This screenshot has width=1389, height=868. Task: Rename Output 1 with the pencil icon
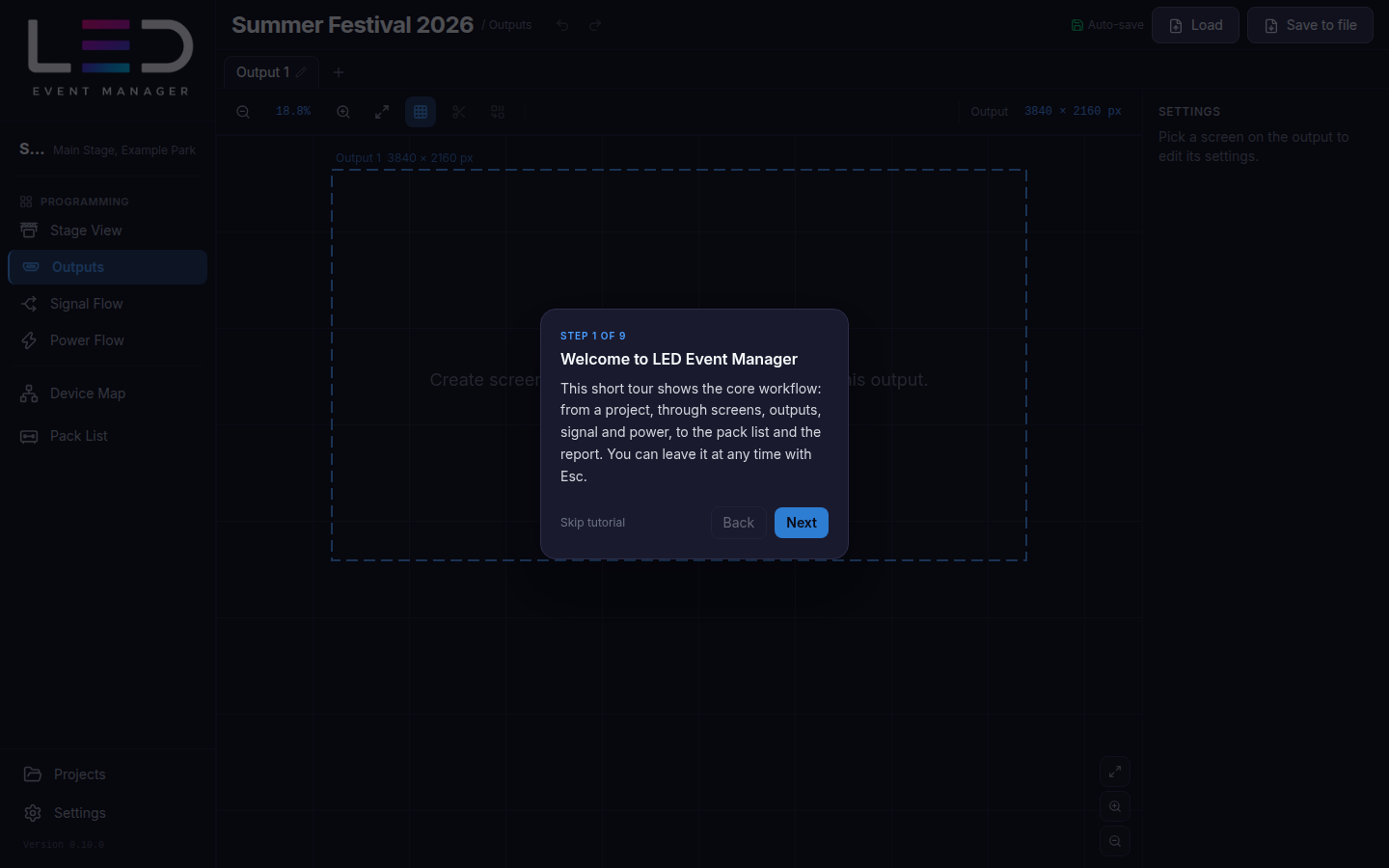302,72
